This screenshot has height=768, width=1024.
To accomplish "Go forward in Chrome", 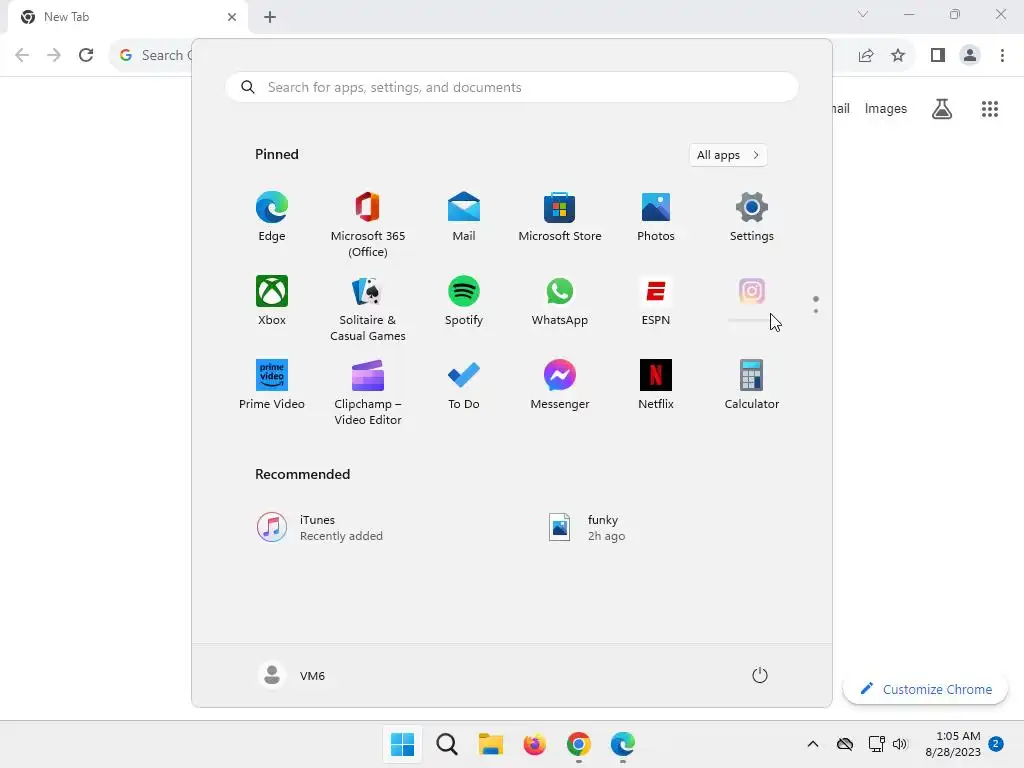I will pos(54,55).
